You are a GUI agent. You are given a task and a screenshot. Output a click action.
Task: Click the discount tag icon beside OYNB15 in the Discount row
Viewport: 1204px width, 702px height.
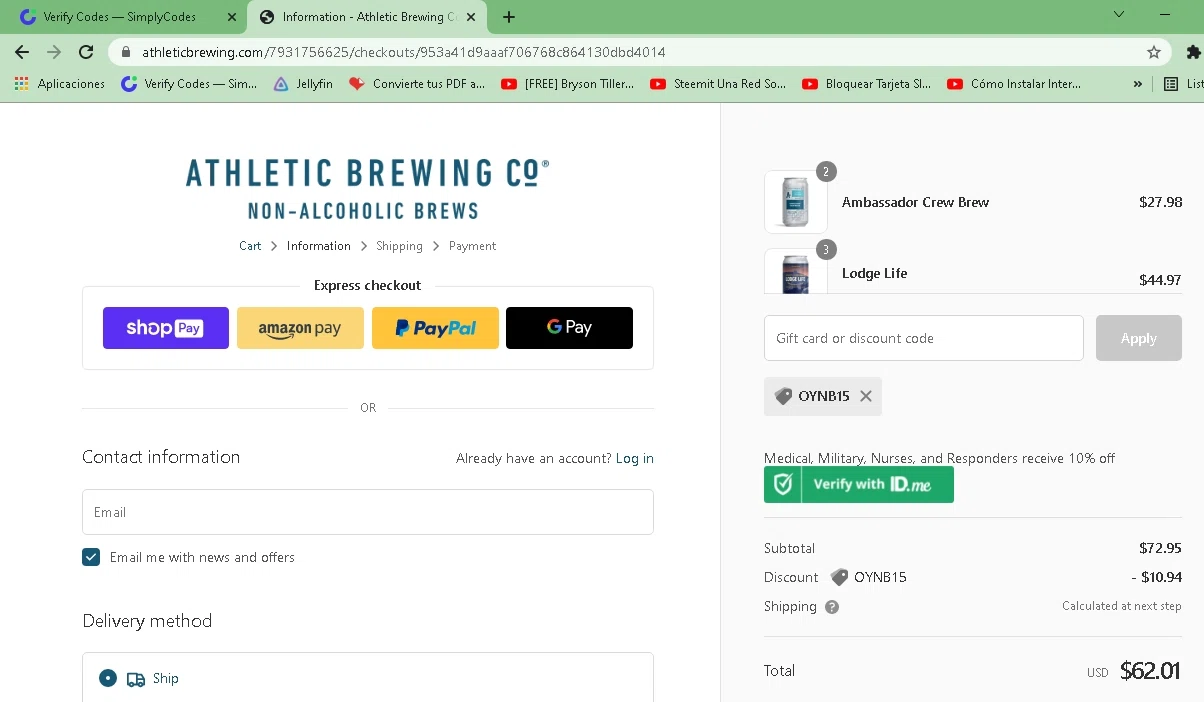point(839,577)
